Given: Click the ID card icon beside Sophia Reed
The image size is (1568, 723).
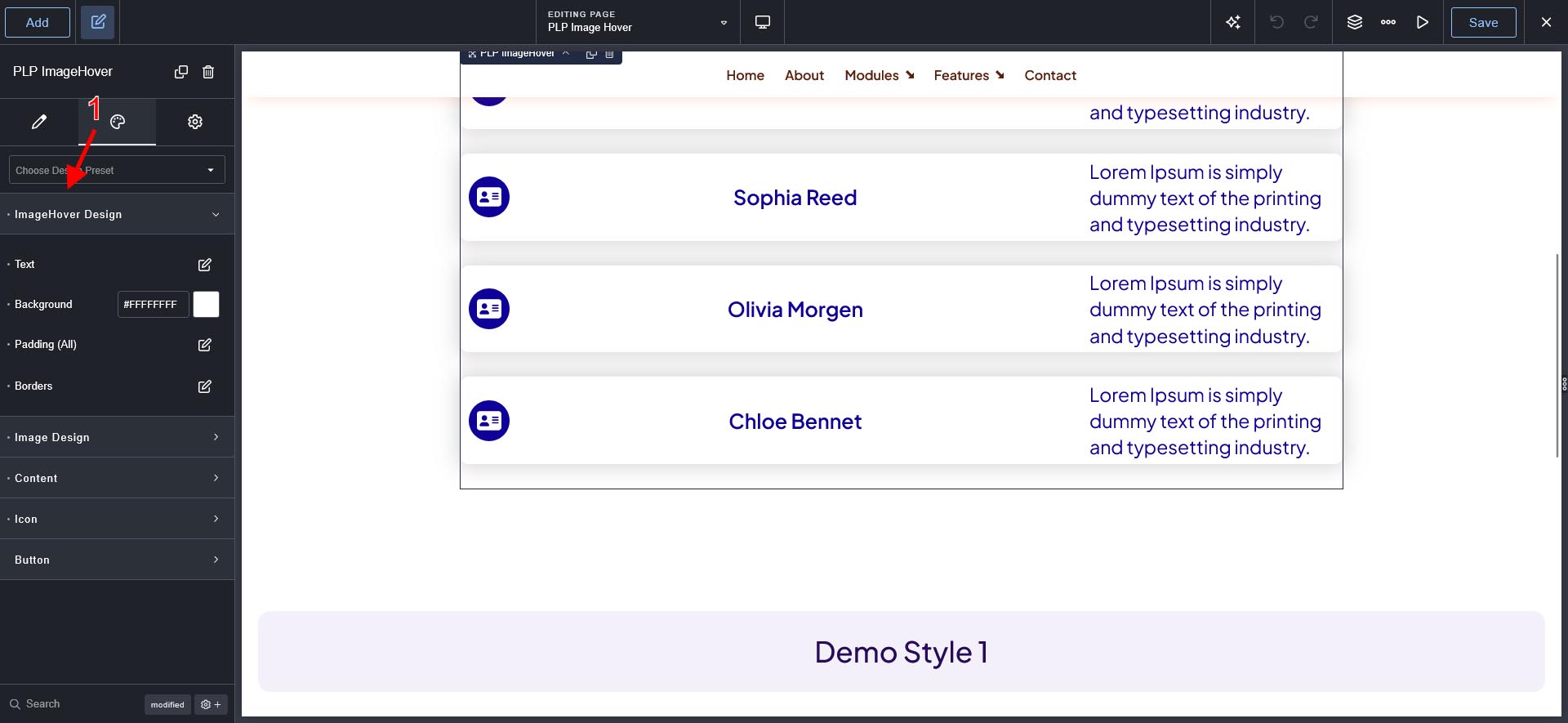Looking at the screenshot, I should point(489,197).
